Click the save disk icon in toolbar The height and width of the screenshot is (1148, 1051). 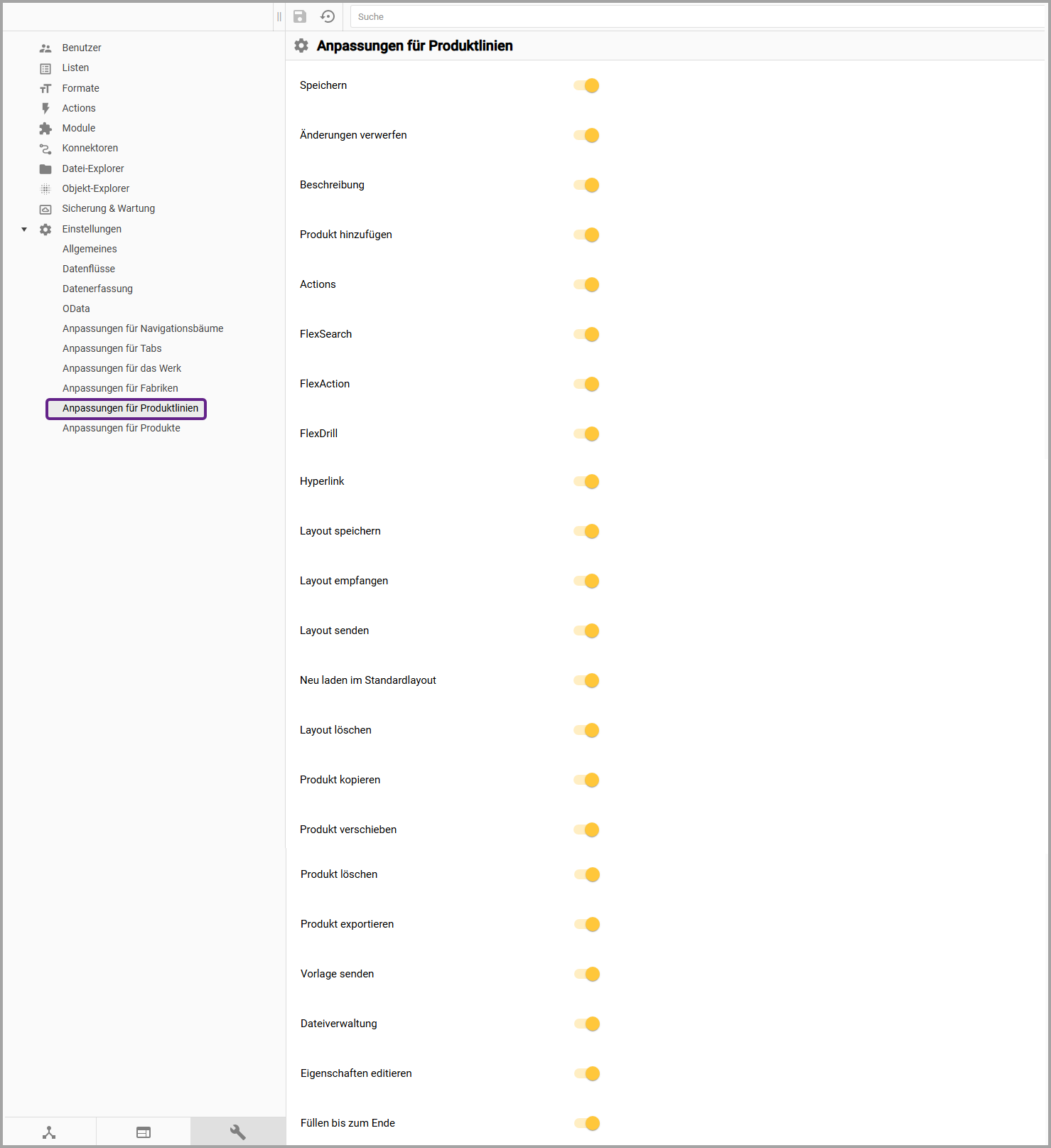(300, 16)
